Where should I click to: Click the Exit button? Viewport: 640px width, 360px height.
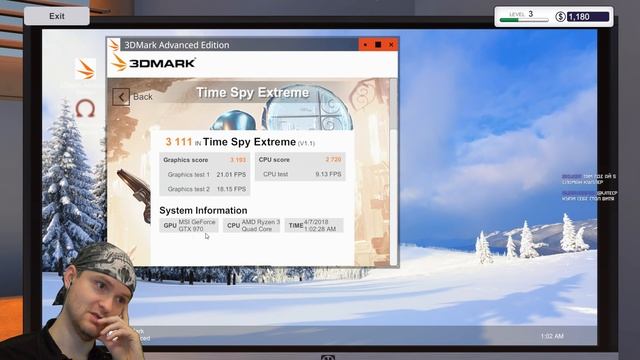coord(57,16)
